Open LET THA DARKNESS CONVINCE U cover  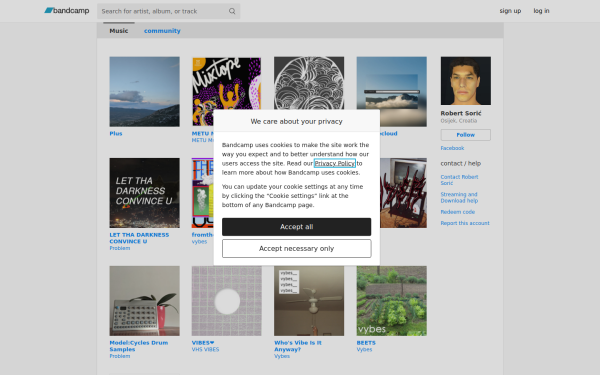(x=144, y=193)
